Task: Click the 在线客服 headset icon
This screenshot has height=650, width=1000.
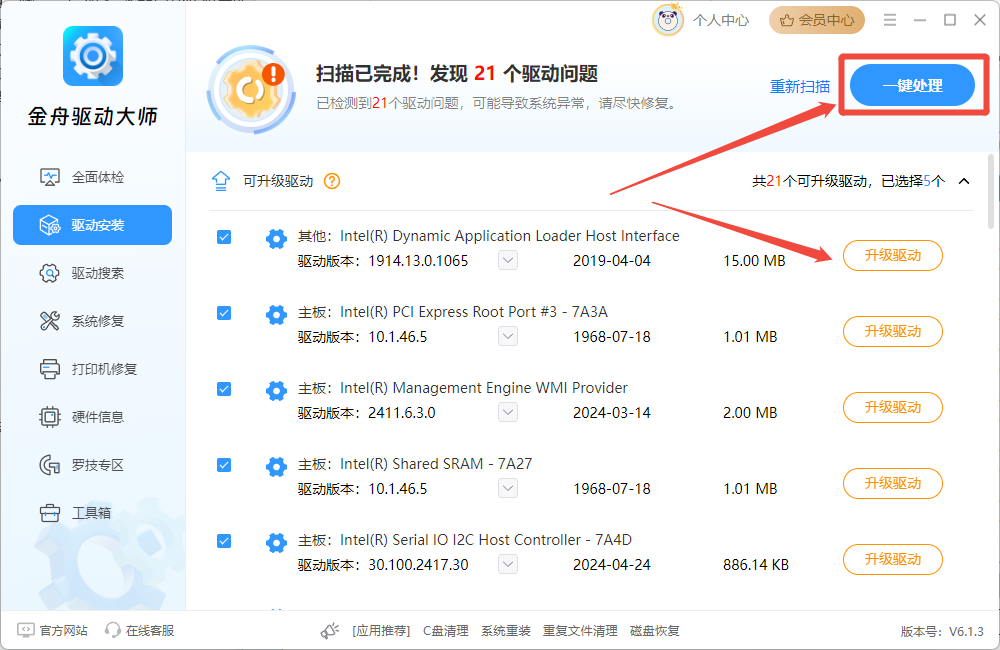Action: [113, 630]
